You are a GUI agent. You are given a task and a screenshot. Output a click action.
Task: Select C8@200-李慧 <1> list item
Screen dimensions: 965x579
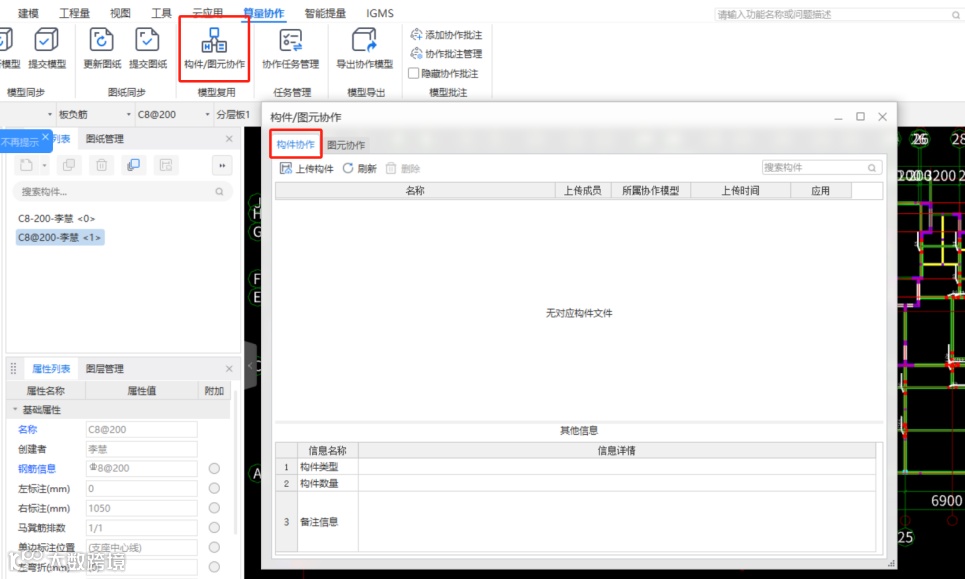tap(60, 238)
